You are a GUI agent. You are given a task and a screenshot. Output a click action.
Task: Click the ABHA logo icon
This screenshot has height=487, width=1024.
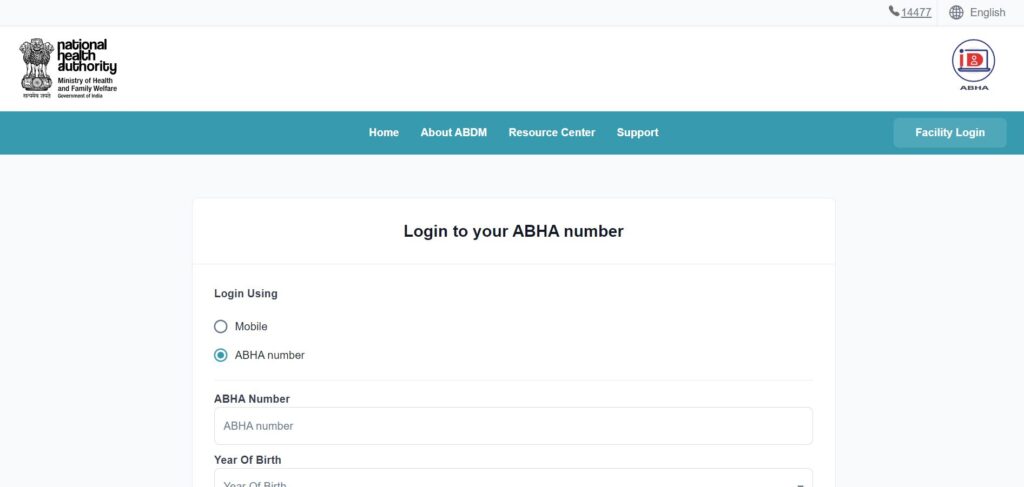[973, 65]
